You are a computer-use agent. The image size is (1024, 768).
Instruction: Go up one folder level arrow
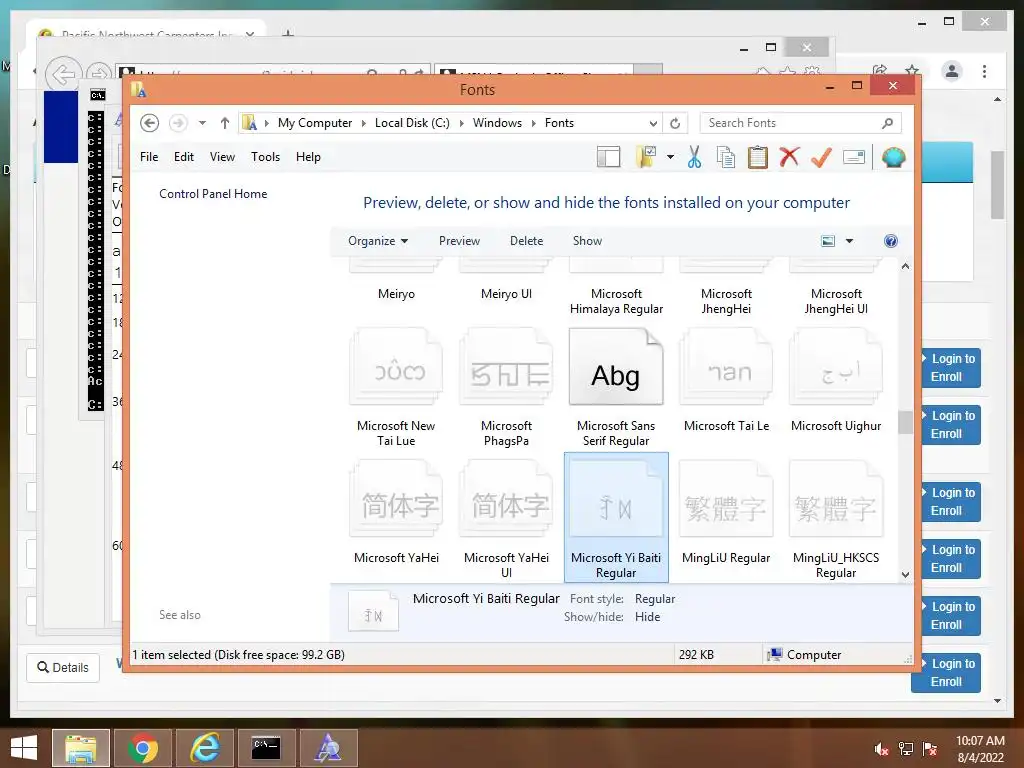click(x=225, y=123)
